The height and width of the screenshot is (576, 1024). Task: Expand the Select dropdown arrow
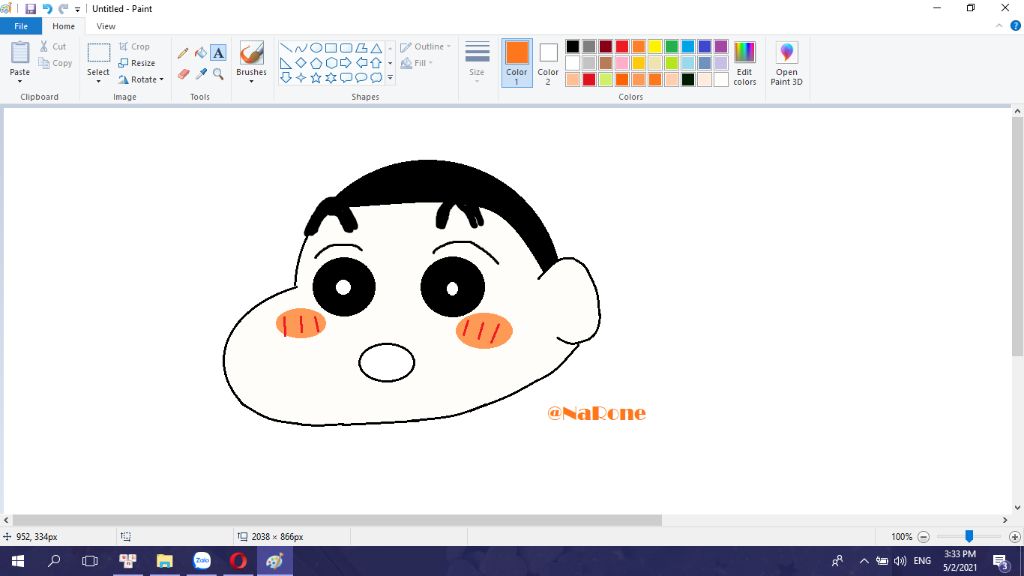point(99,82)
